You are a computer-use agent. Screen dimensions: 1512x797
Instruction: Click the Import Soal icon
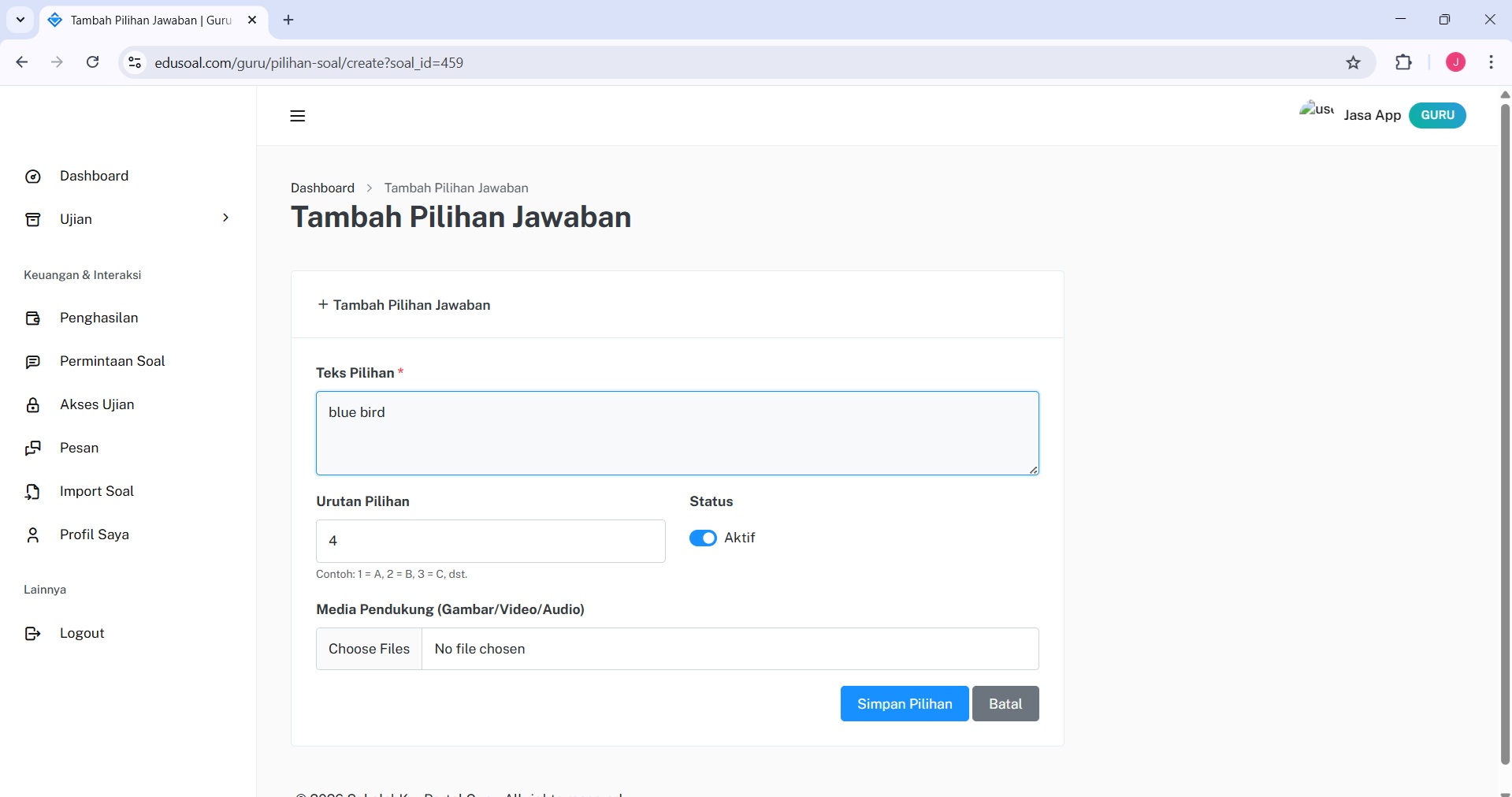pyautogui.click(x=32, y=491)
